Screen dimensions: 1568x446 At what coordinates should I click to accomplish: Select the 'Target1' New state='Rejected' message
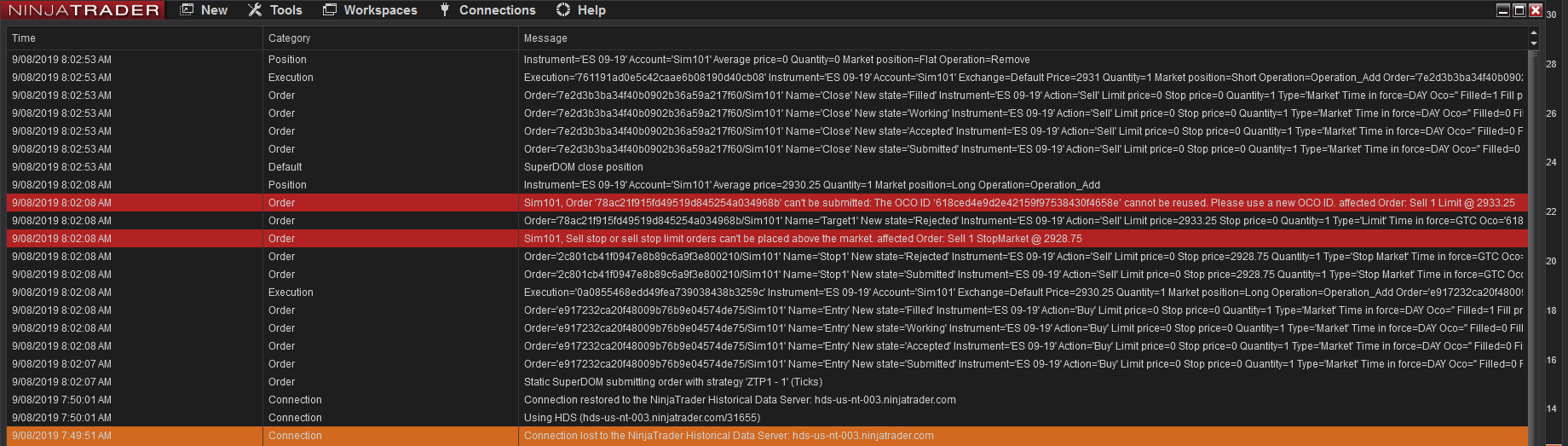click(x=1023, y=221)
